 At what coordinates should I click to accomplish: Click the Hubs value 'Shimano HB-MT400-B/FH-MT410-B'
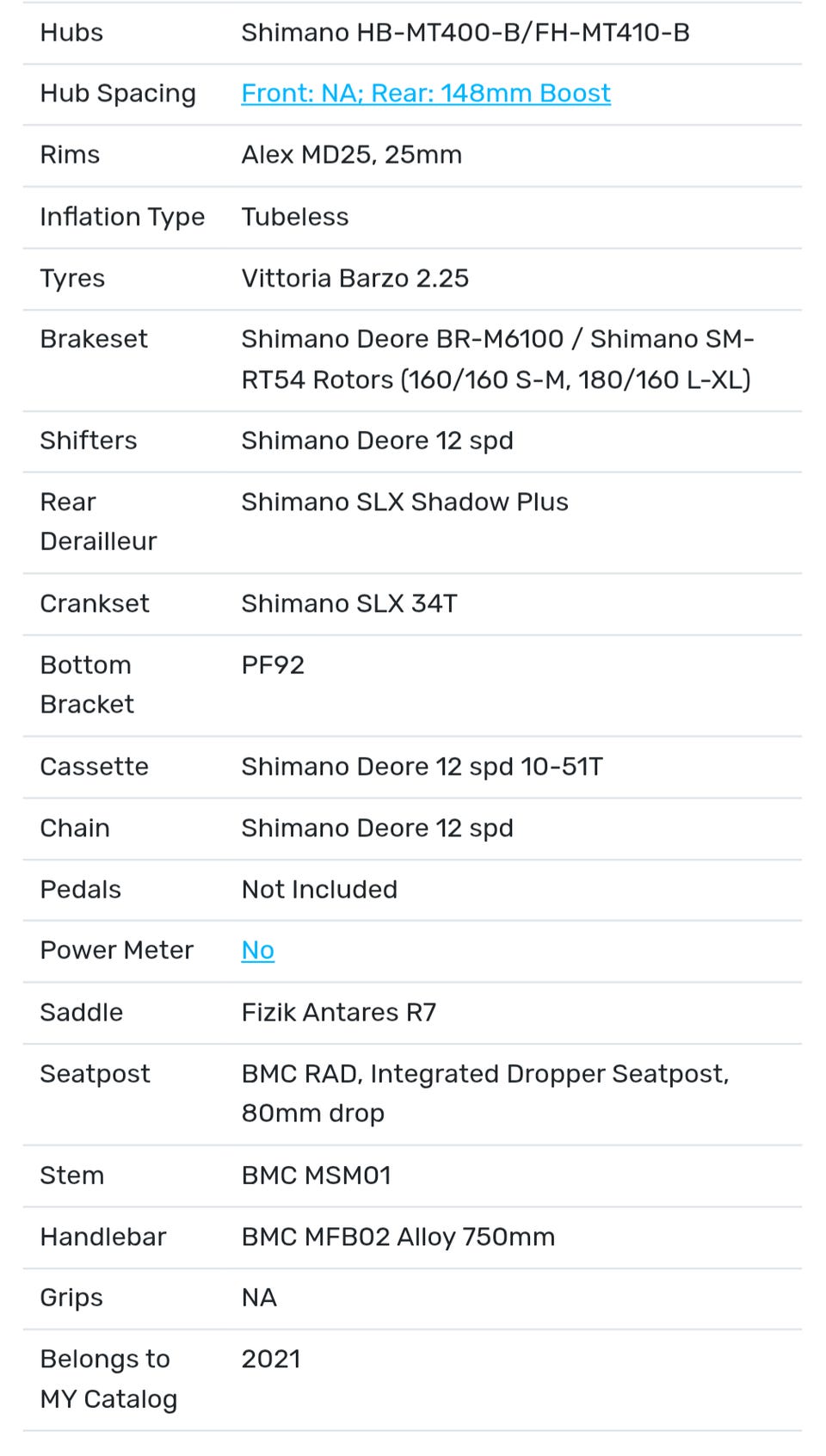click(465, 33)
